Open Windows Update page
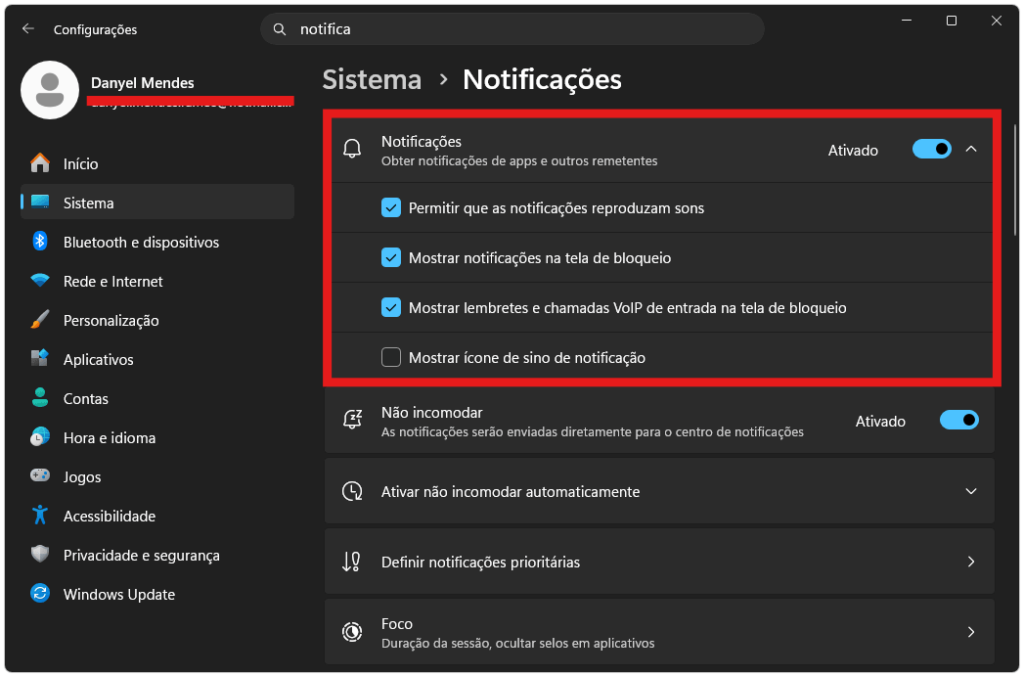 pos(157,594)
